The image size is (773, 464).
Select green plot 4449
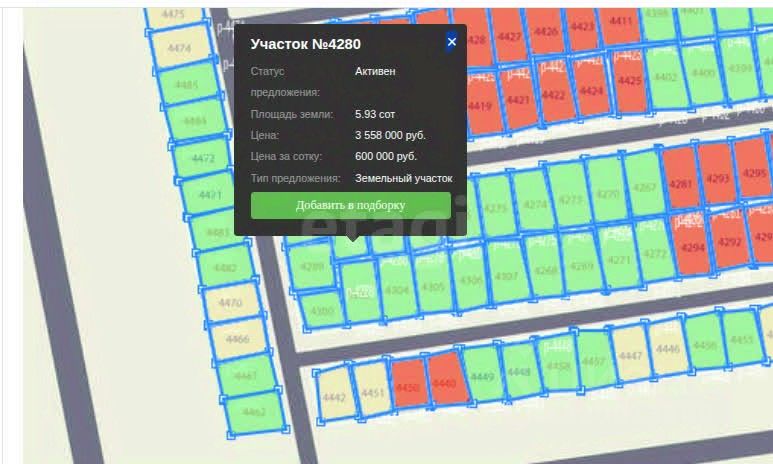pos(482,377)
